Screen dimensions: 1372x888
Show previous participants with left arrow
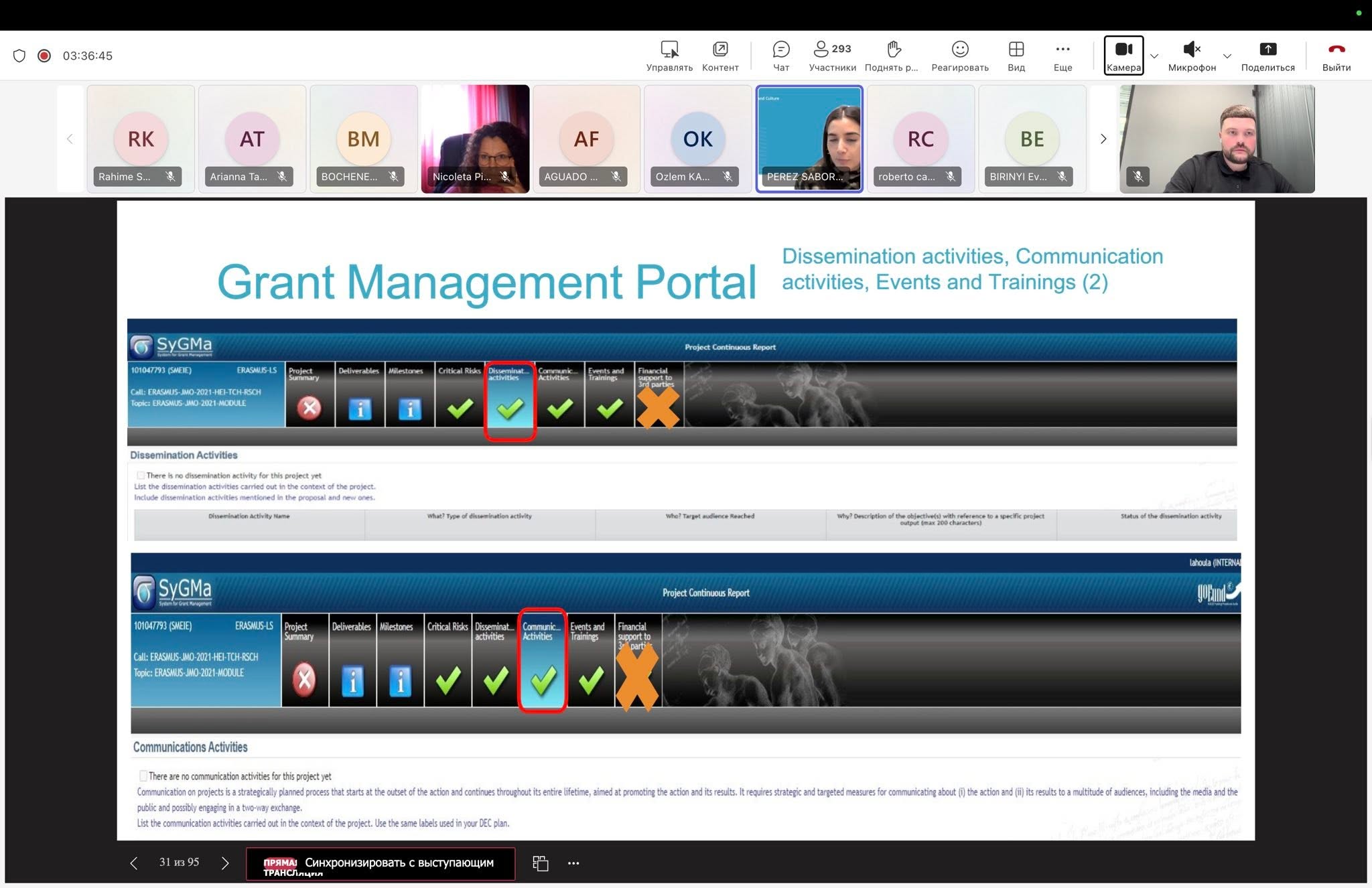tap(70, 139)
